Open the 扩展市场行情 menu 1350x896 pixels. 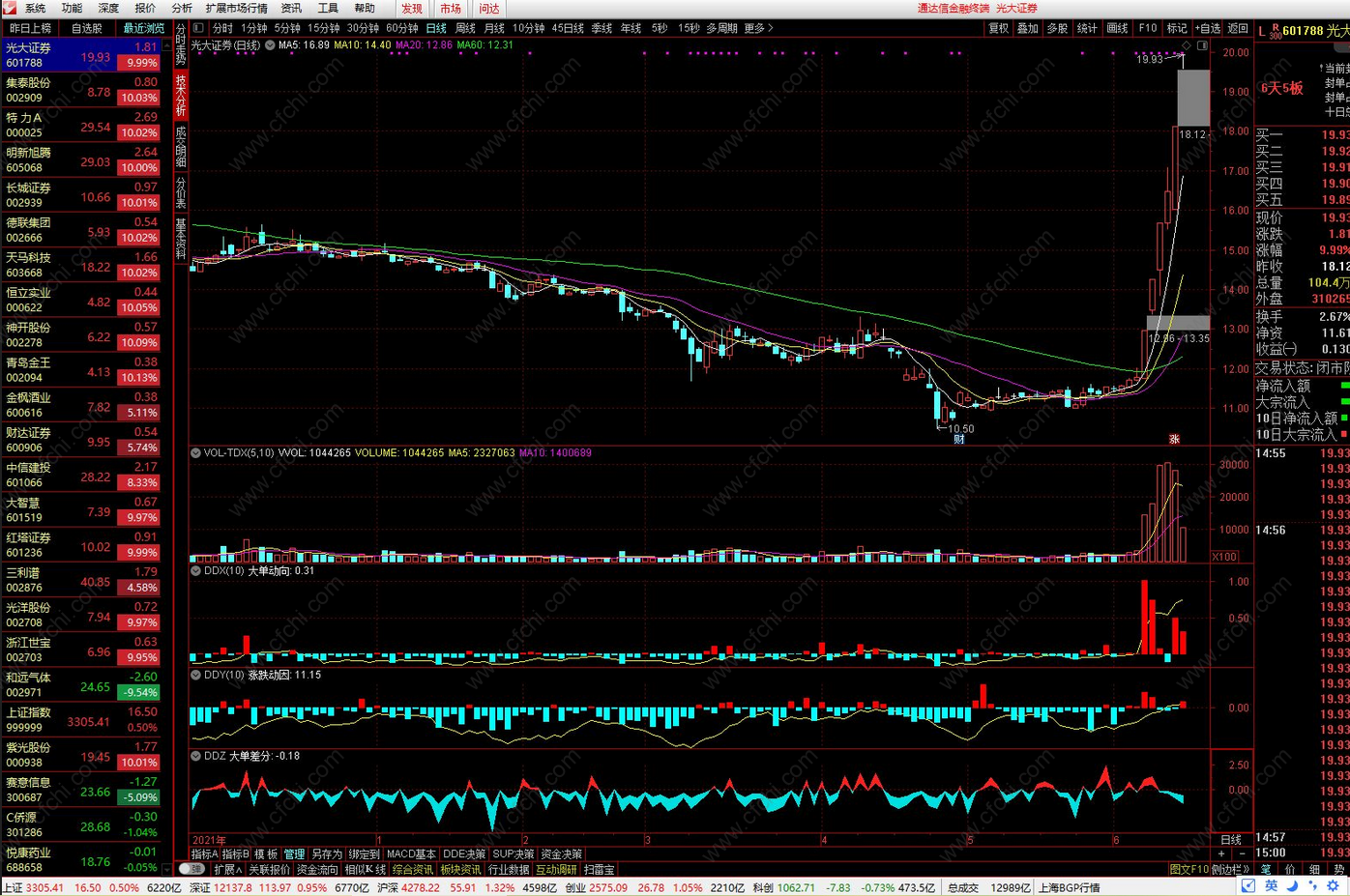(x=236, y=8)
